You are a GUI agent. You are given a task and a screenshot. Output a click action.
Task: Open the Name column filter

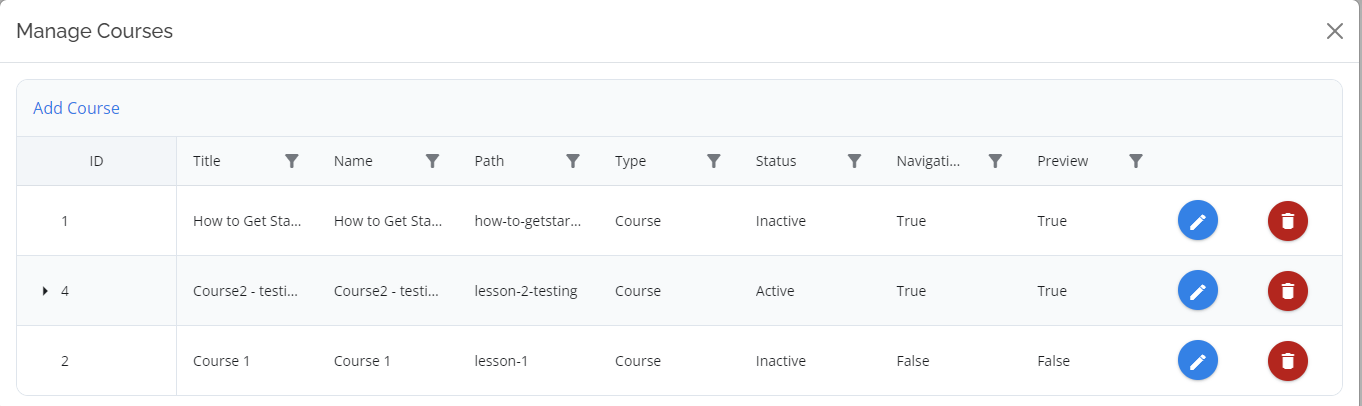click(433, 161)
